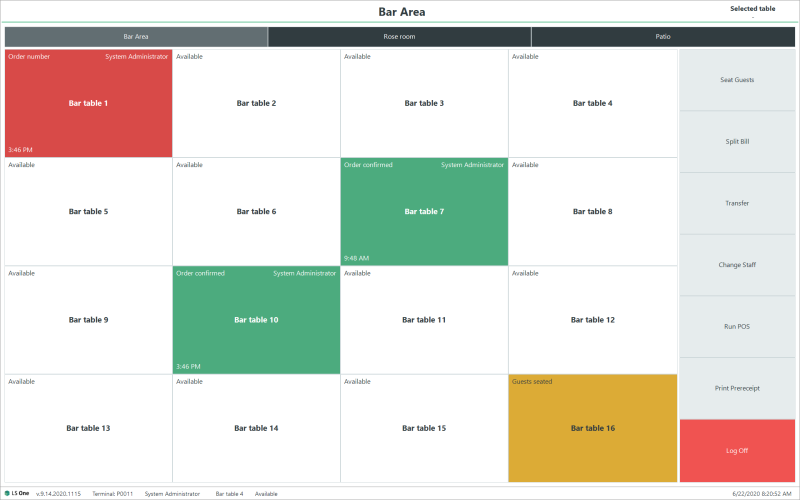The height and width of the screenshot is (500, 800).
Task: Click available Bar table 6
Action: tap(256, 211)
